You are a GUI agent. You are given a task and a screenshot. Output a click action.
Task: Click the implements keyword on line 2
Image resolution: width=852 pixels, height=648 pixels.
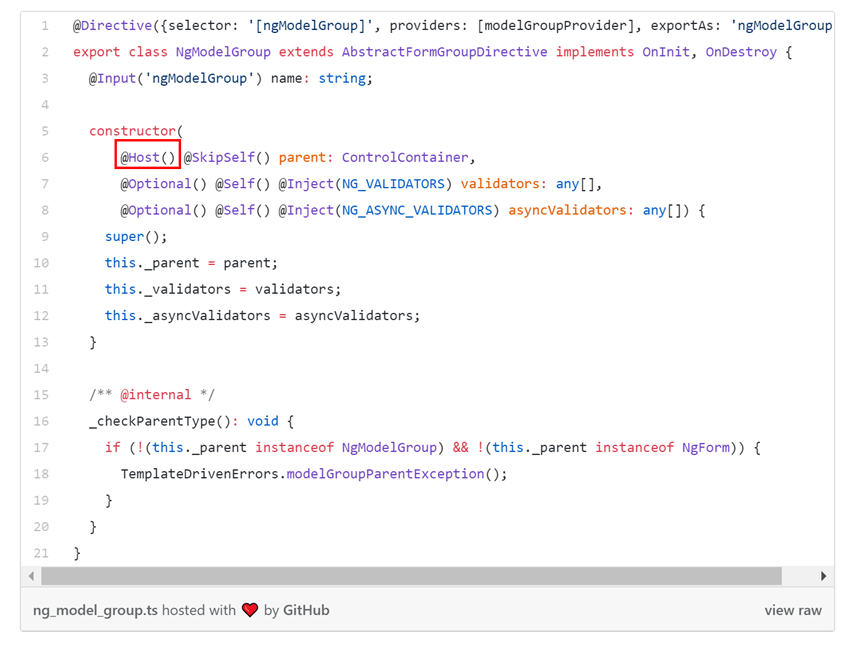tap(594, 52)
